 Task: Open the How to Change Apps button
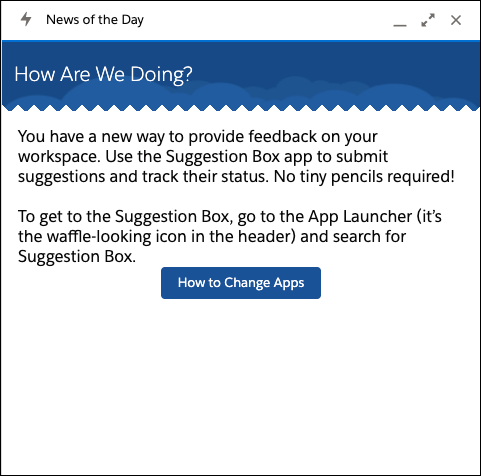(241, 283)
